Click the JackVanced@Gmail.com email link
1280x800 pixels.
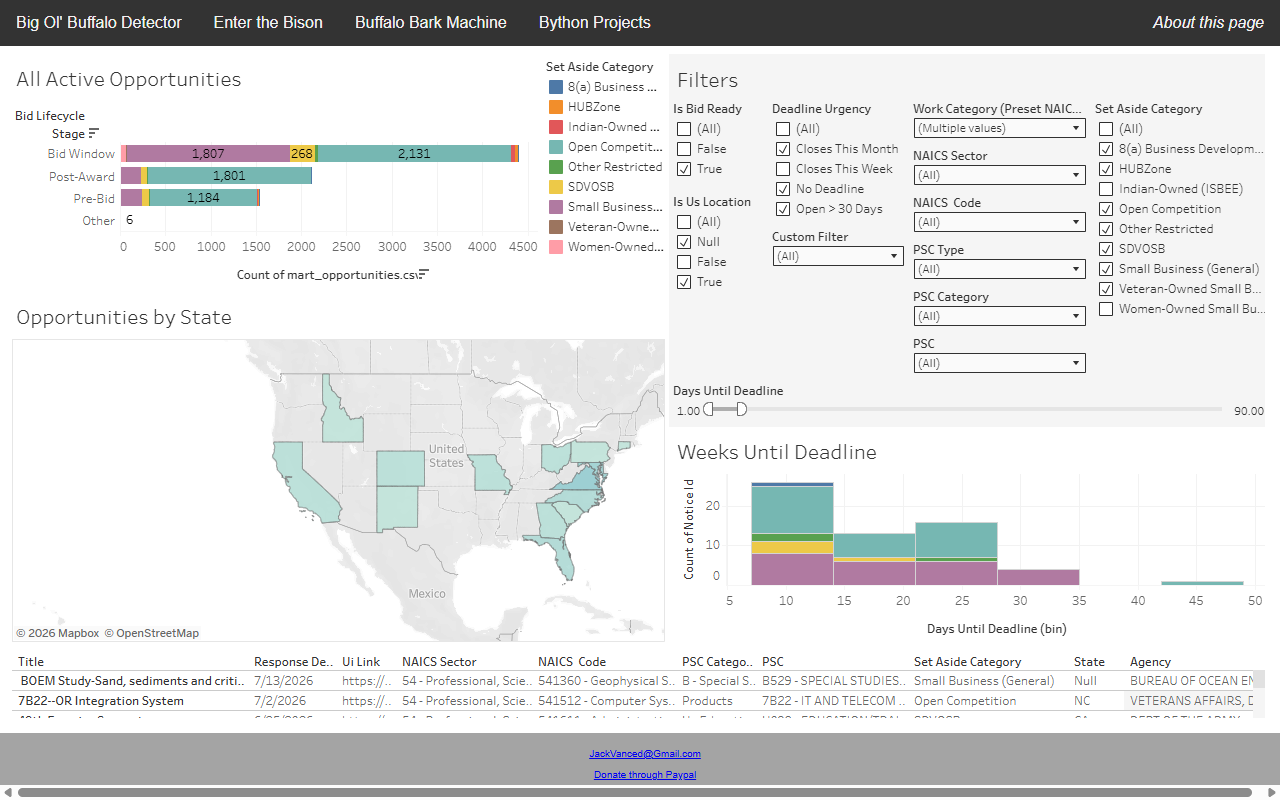pos(645,754)
